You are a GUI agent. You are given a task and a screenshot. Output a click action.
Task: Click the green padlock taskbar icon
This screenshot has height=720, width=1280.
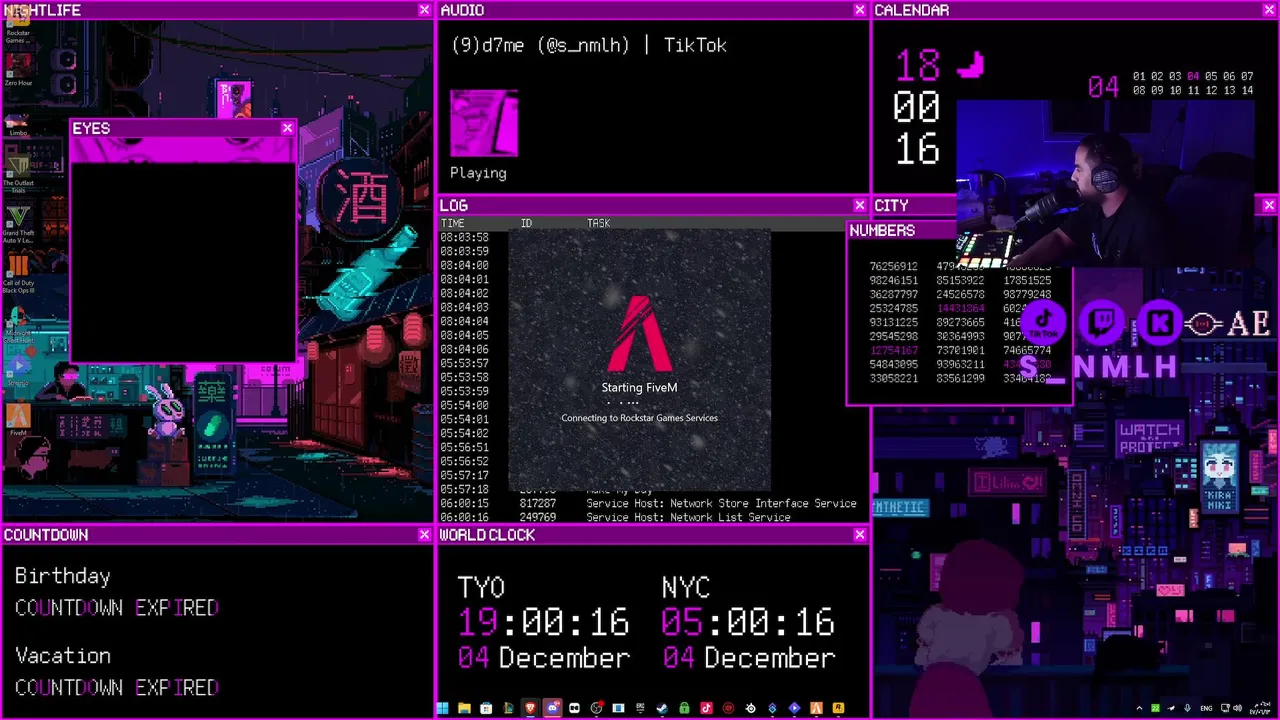pyautogui.click(x=685, y=709)
